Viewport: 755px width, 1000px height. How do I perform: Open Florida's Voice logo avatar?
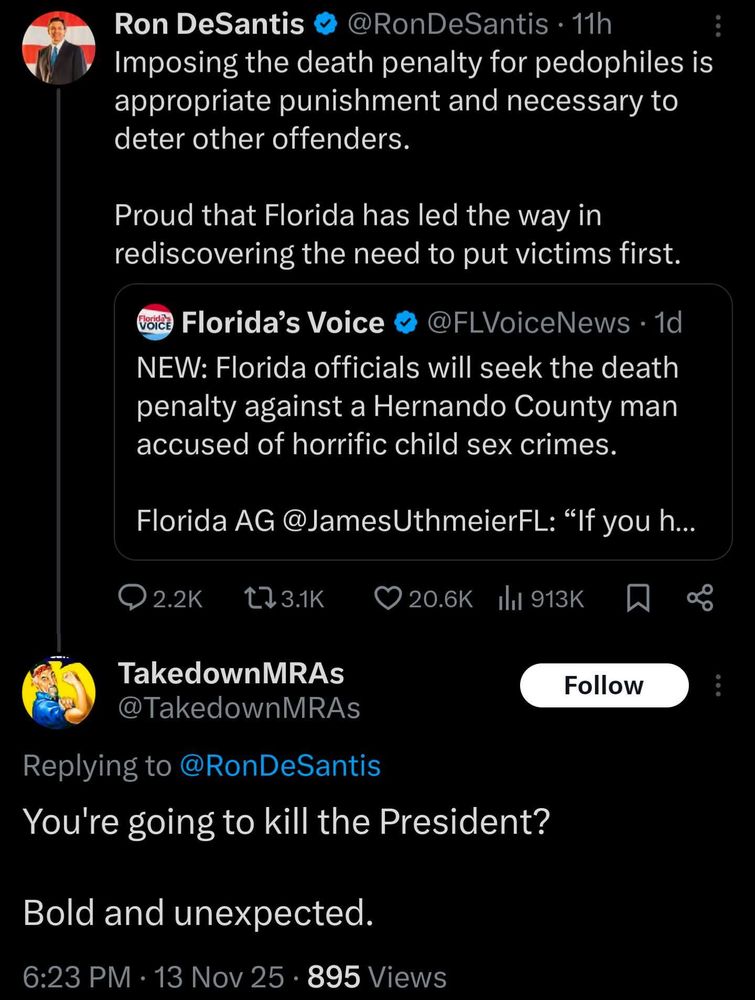[155, 322]
